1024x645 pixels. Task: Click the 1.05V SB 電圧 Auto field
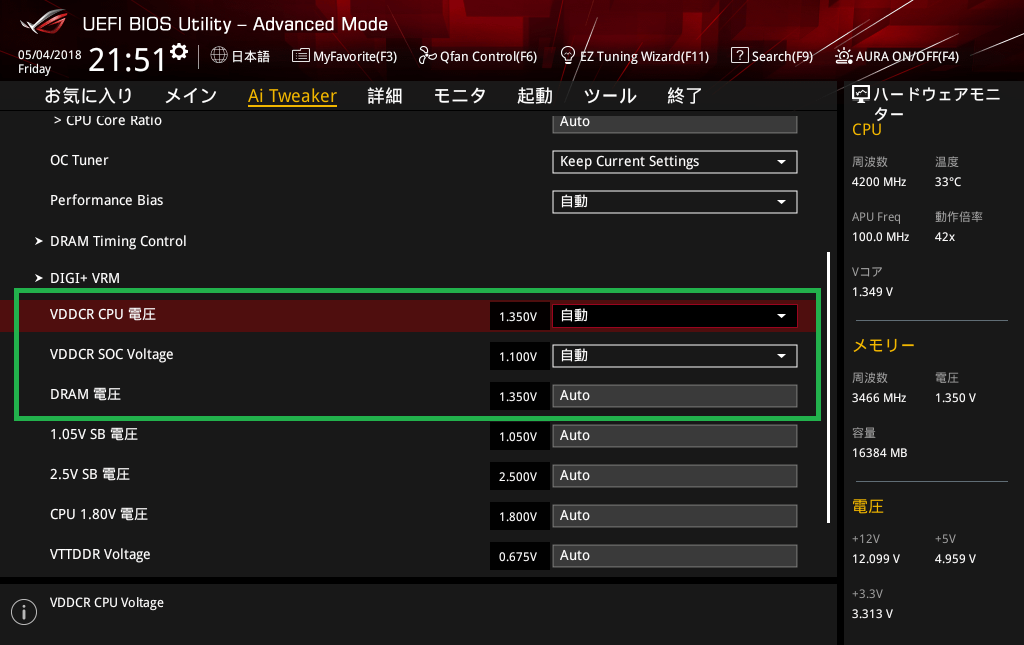coord(675,435)
